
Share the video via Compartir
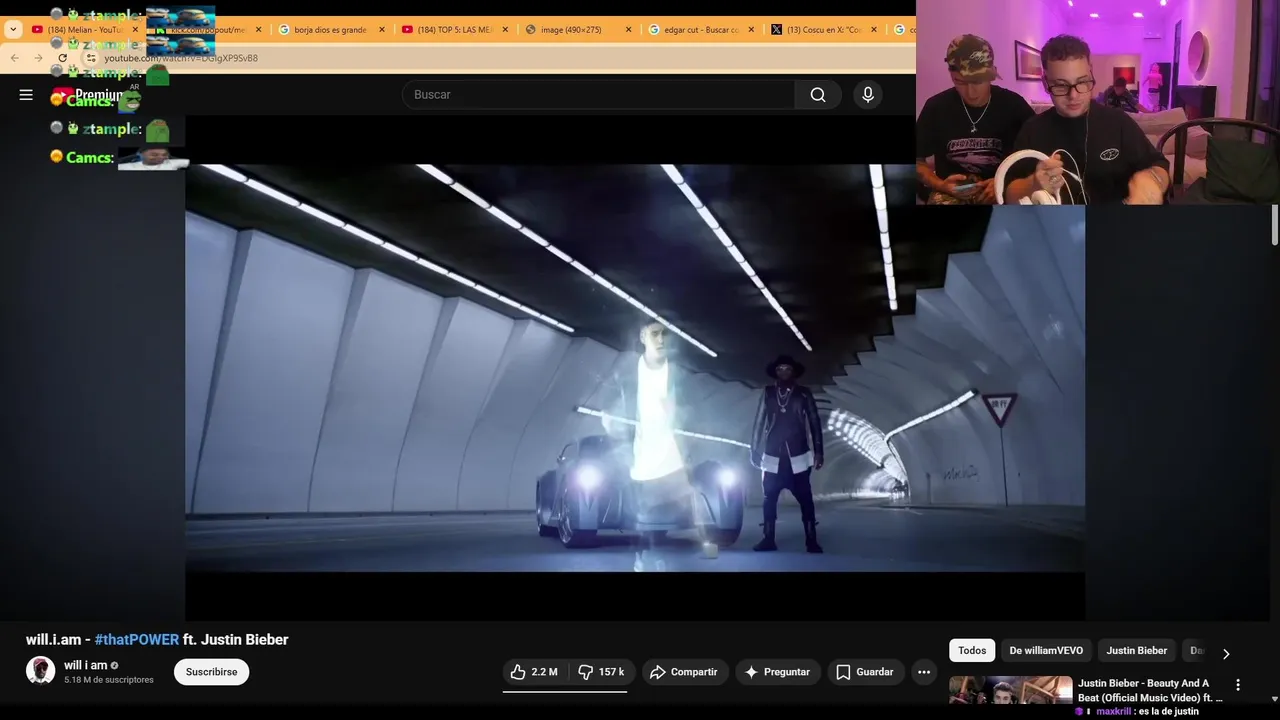coord(684,672)
